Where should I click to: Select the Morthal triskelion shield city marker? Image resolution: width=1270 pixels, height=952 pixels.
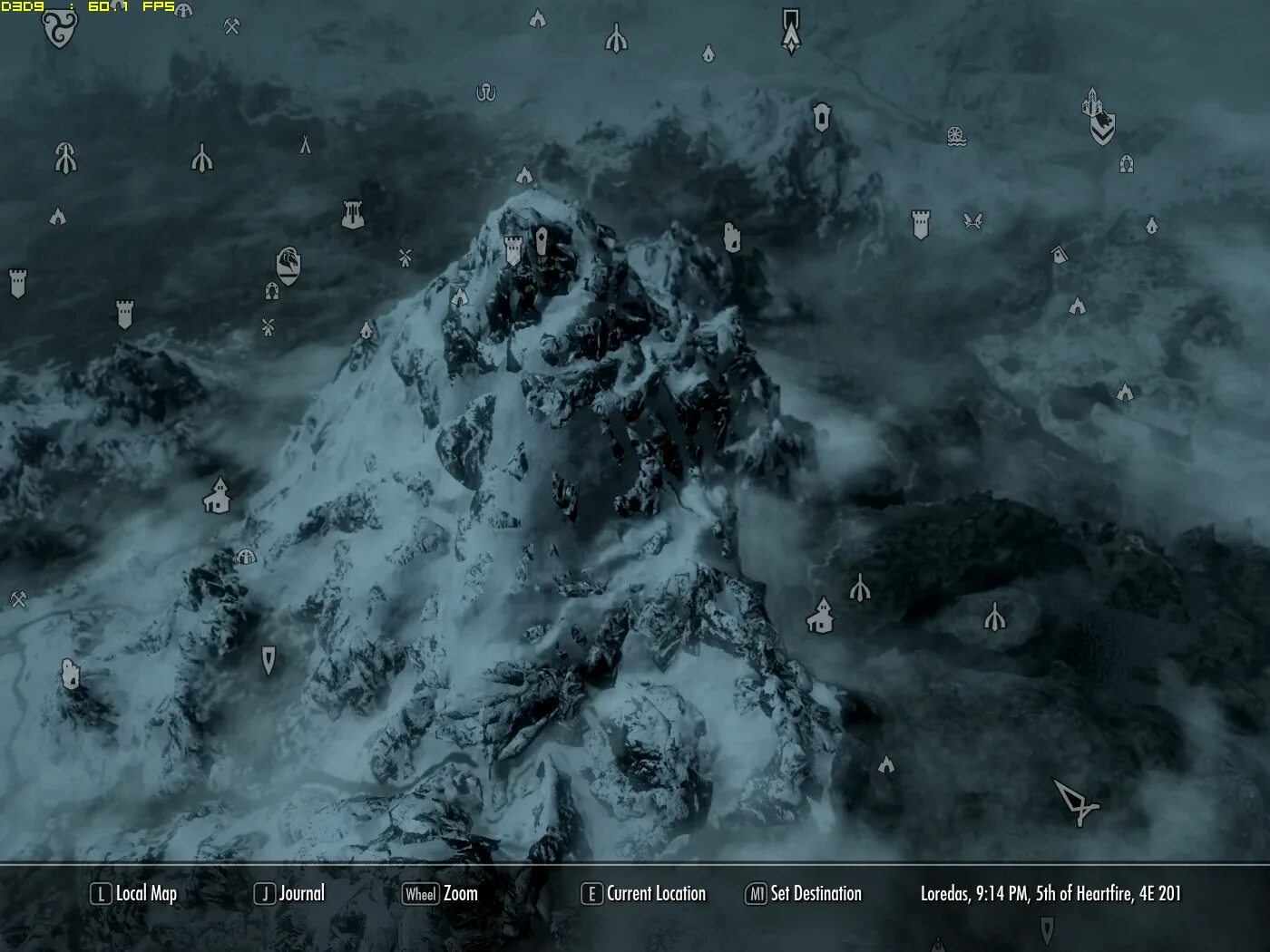[59, 30]
